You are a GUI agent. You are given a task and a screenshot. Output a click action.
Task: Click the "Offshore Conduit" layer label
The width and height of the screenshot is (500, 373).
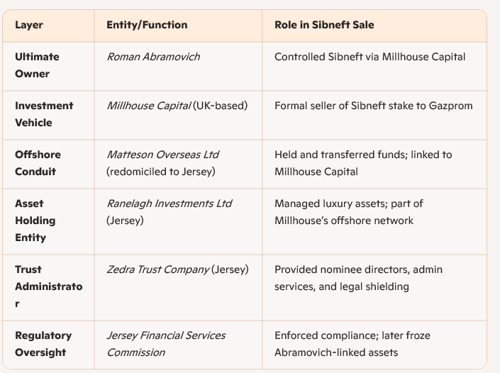[x=38, y=163]
